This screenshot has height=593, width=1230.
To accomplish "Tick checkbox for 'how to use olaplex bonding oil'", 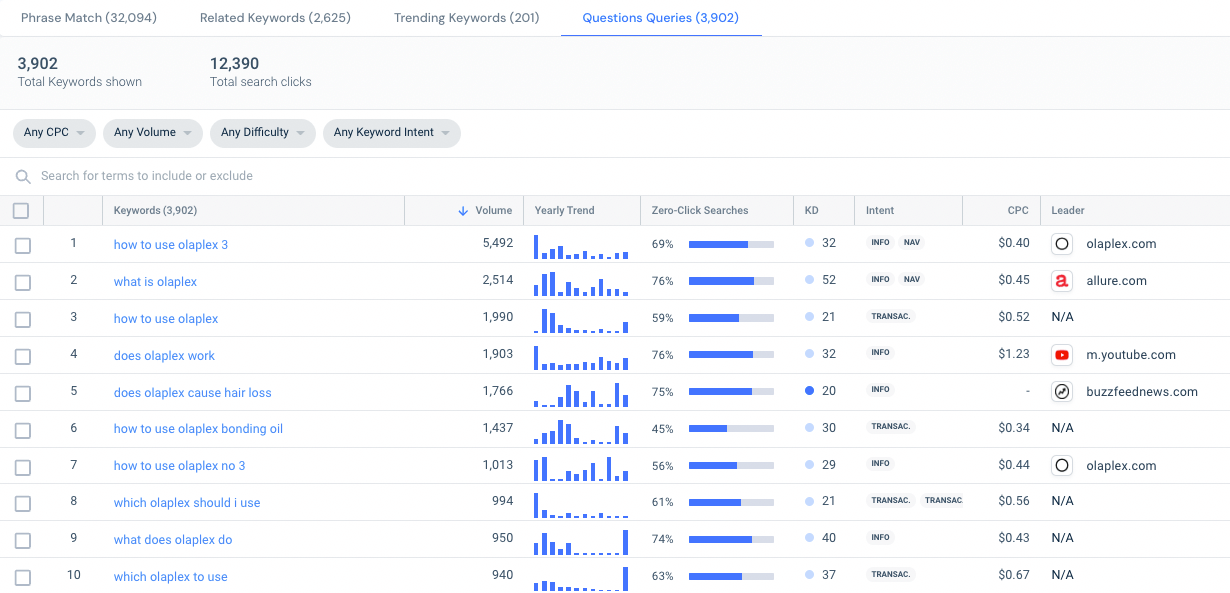I will (23, 431).
